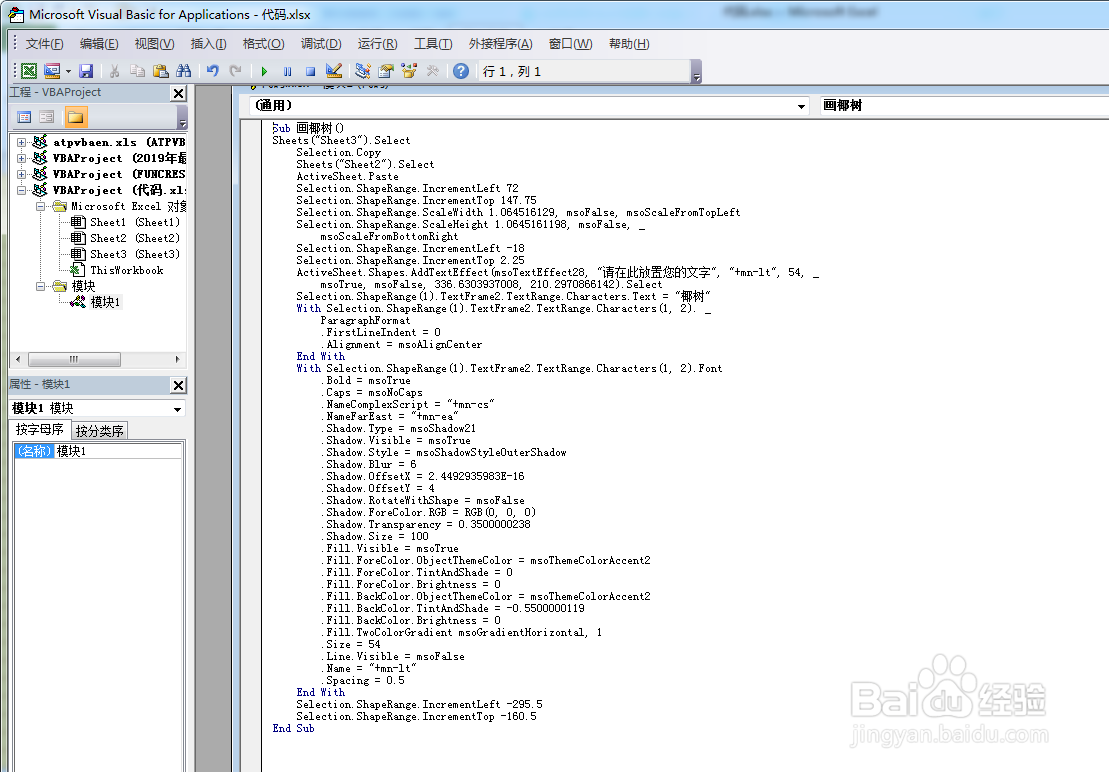Close the 属性 - 模块1 panel
Screen dimensions: 1109x772
pos(179,385)
